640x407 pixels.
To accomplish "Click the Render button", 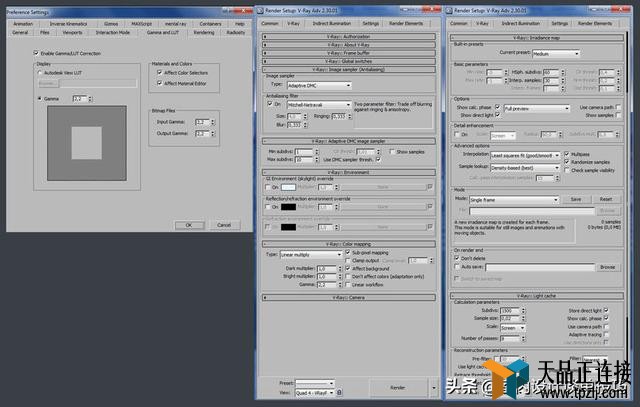I will (398, 387).
